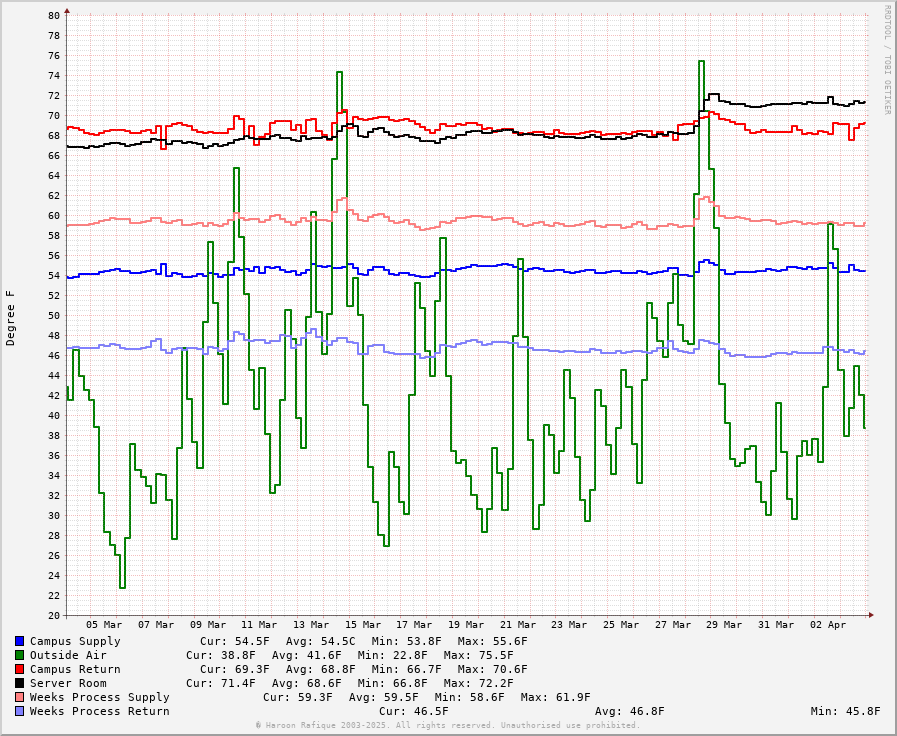Viewport: 897px width, 736px height.
Task: Click the 15 Mar date on x-axis
Action: (x=363, y=625)
